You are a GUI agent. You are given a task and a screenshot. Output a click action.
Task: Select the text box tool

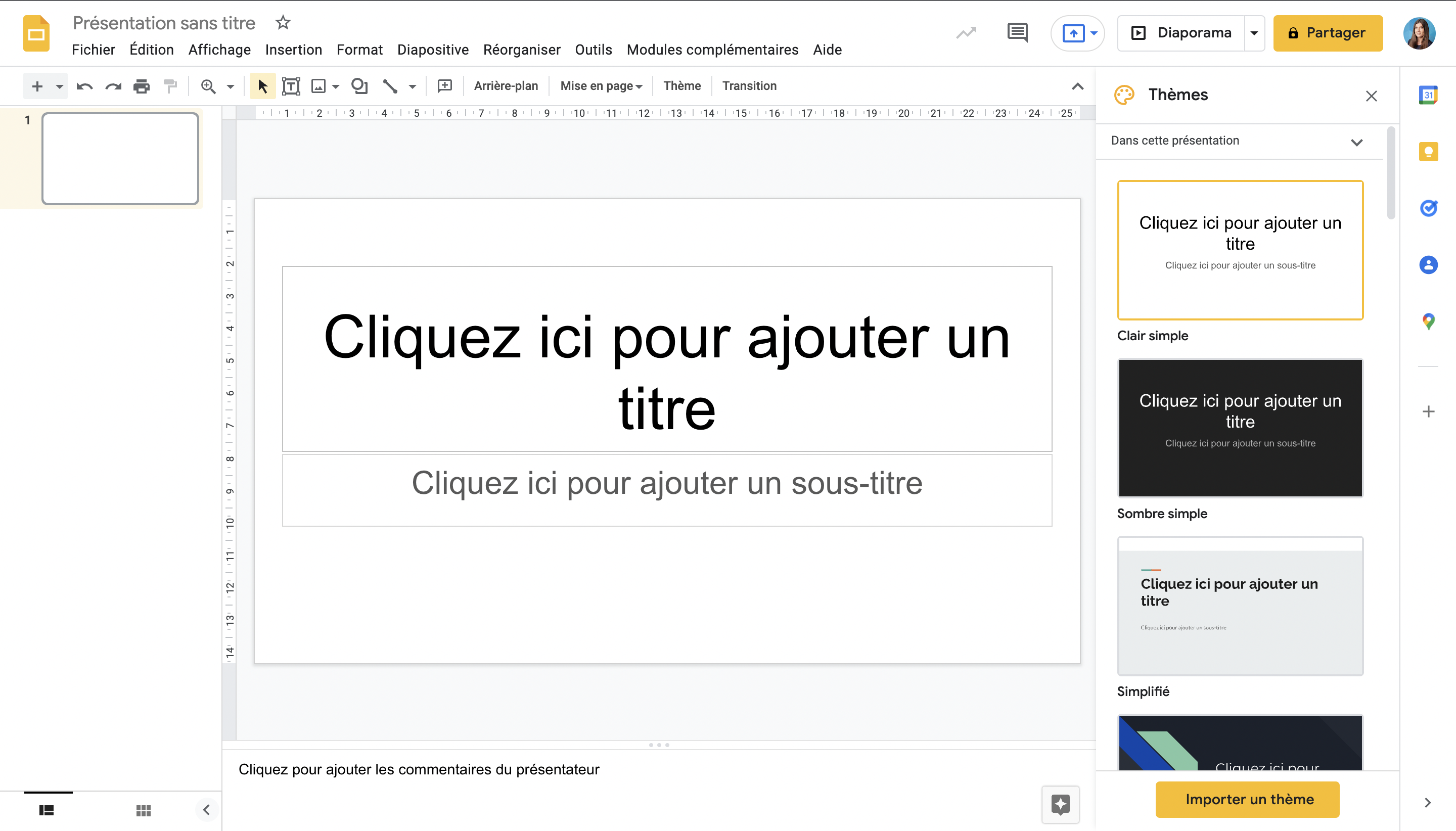(291, 86)
